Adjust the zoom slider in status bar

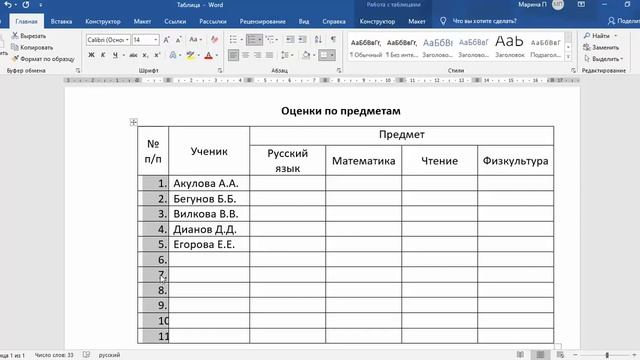[x=607, y=355]
